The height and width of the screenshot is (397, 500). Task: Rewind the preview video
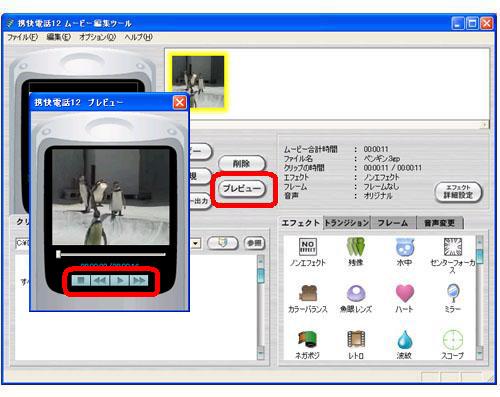(x=100, y=281)
